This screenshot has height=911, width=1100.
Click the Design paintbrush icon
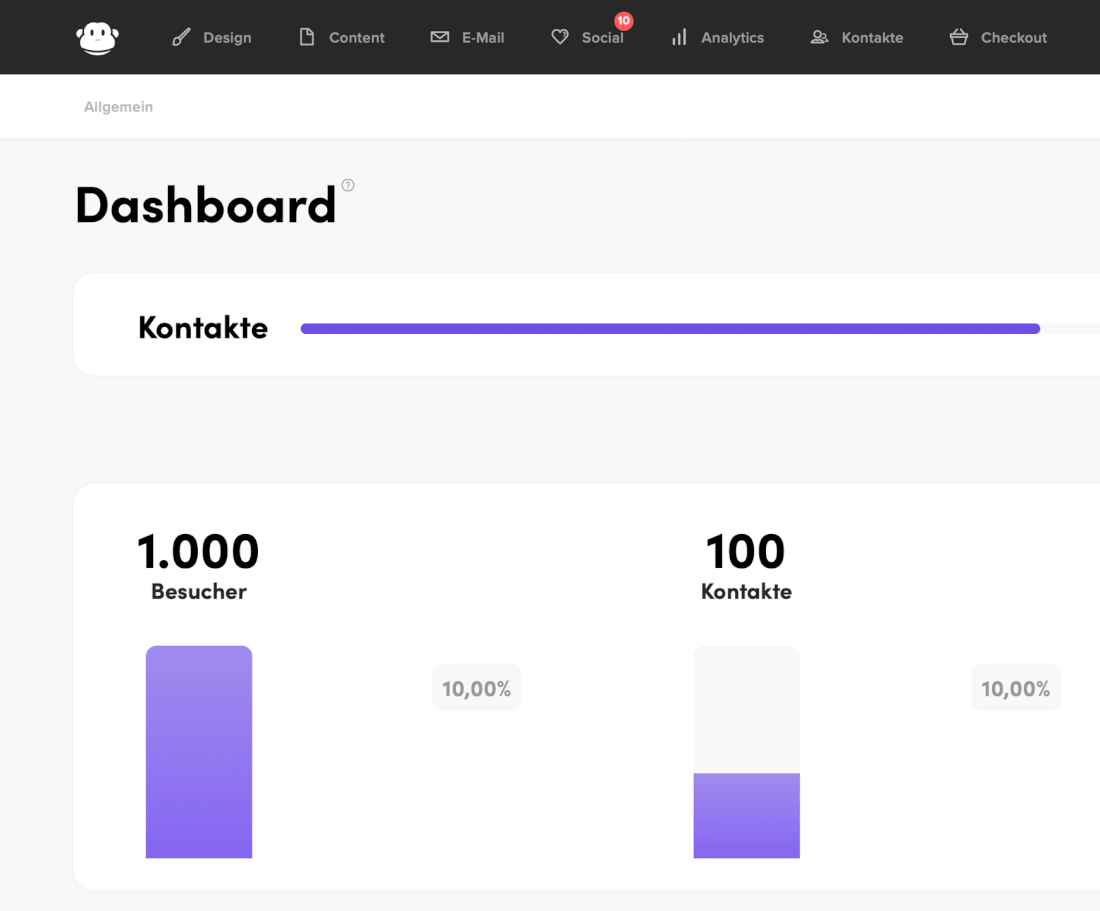point(181,38)
